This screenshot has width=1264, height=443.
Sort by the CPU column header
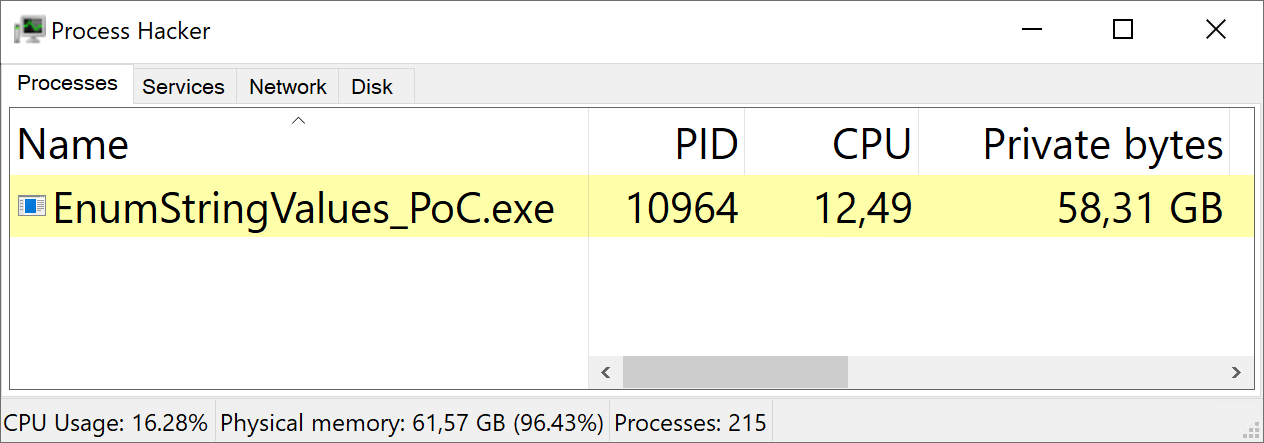pyautogui.click(x=871, y=146)
